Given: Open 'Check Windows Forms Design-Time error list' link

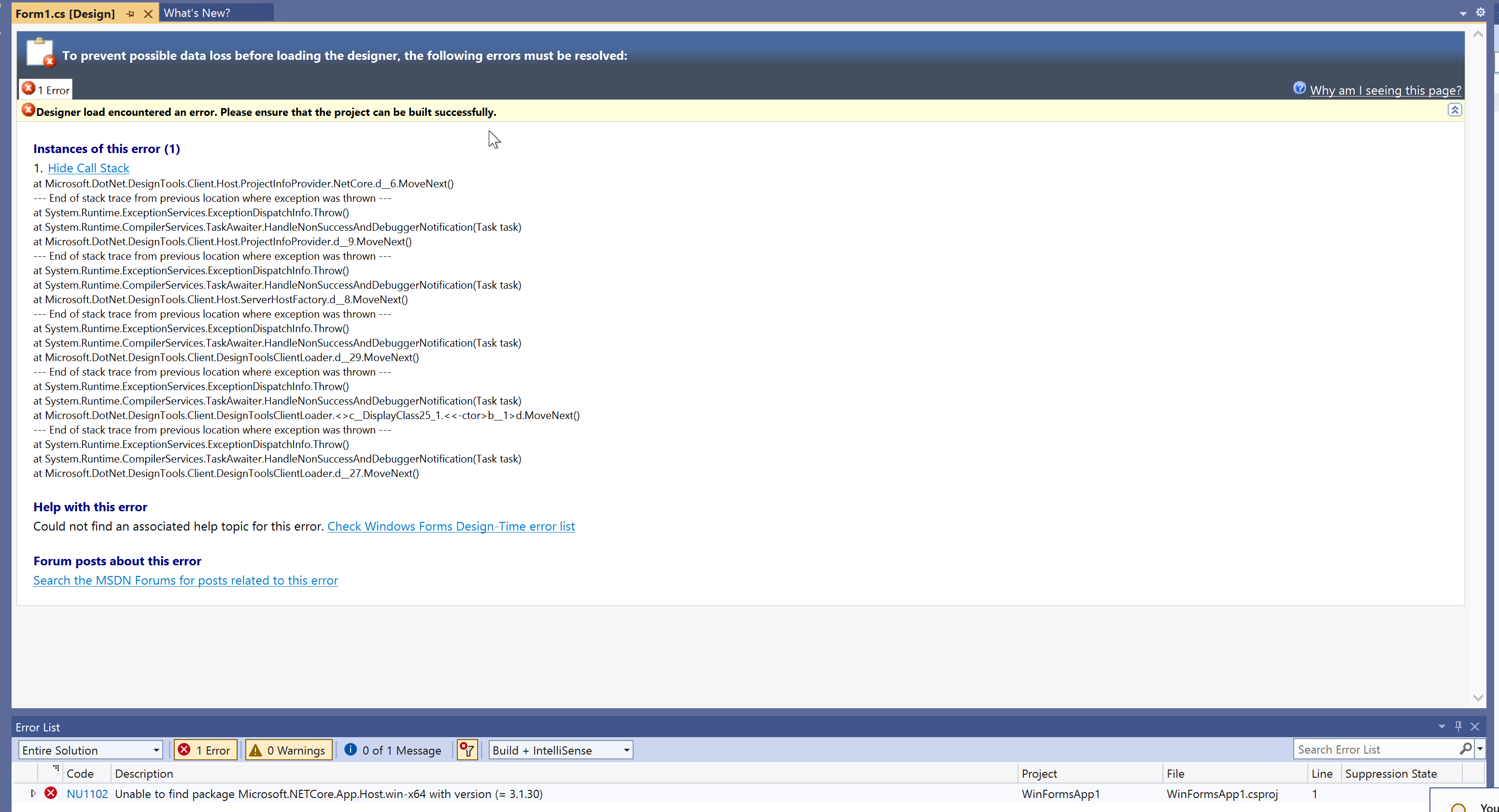Looking at the screenshot, I should pyautogui.click(x=451, y=526).
